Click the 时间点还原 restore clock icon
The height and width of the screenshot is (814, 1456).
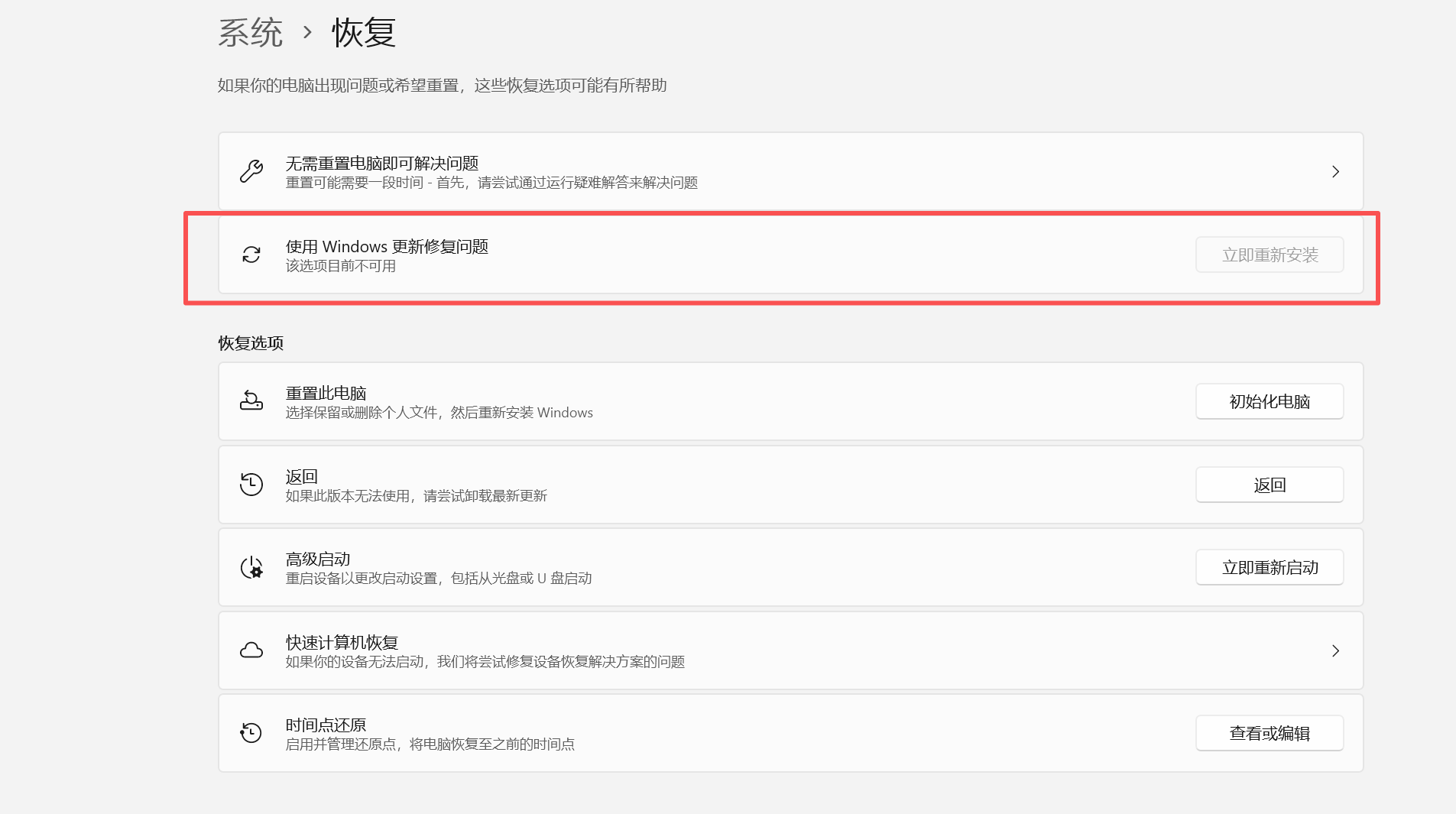[251, 733]
